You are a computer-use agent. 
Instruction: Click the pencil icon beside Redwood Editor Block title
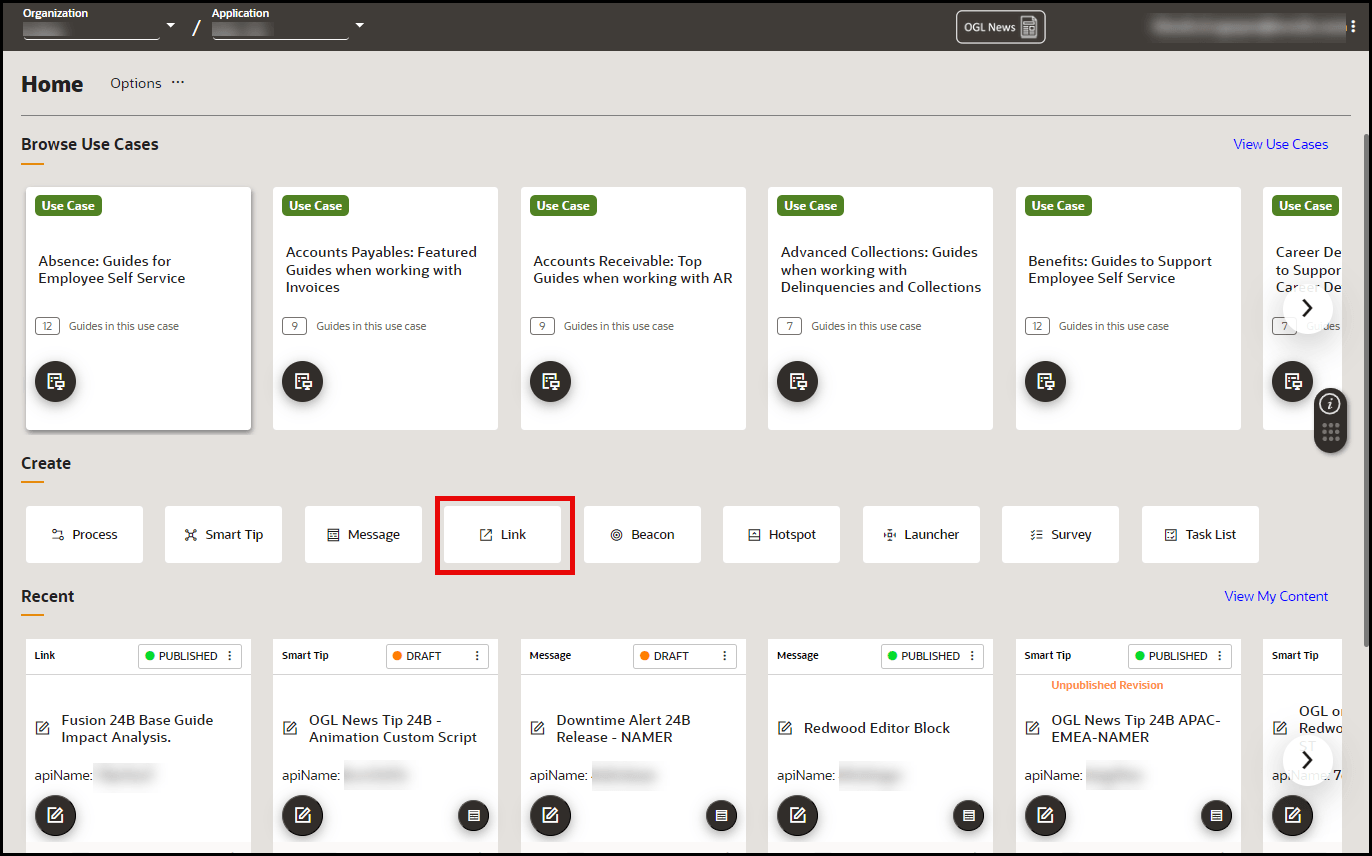pyautogui.click(x=785, y=728)
